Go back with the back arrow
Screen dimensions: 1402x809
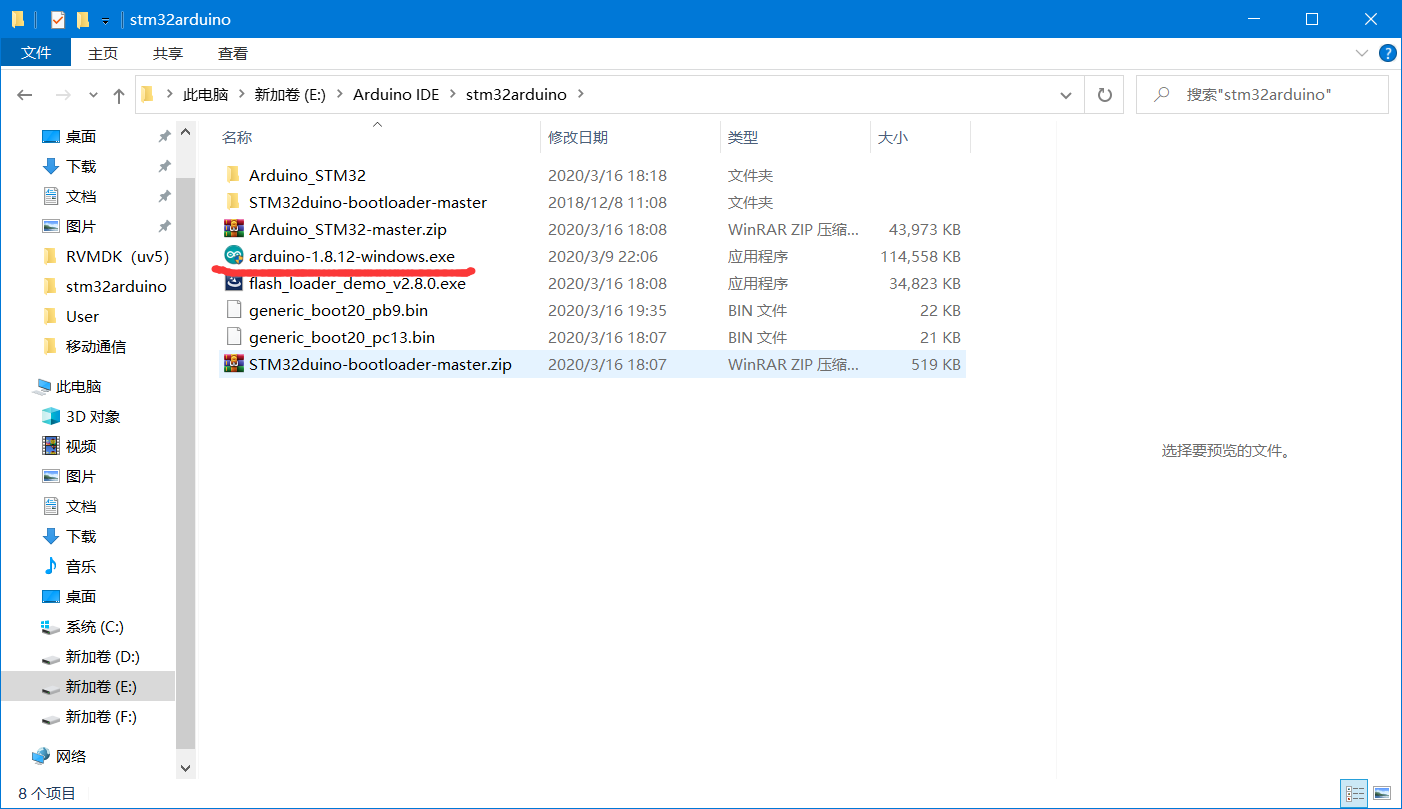(x=25, y=95)
